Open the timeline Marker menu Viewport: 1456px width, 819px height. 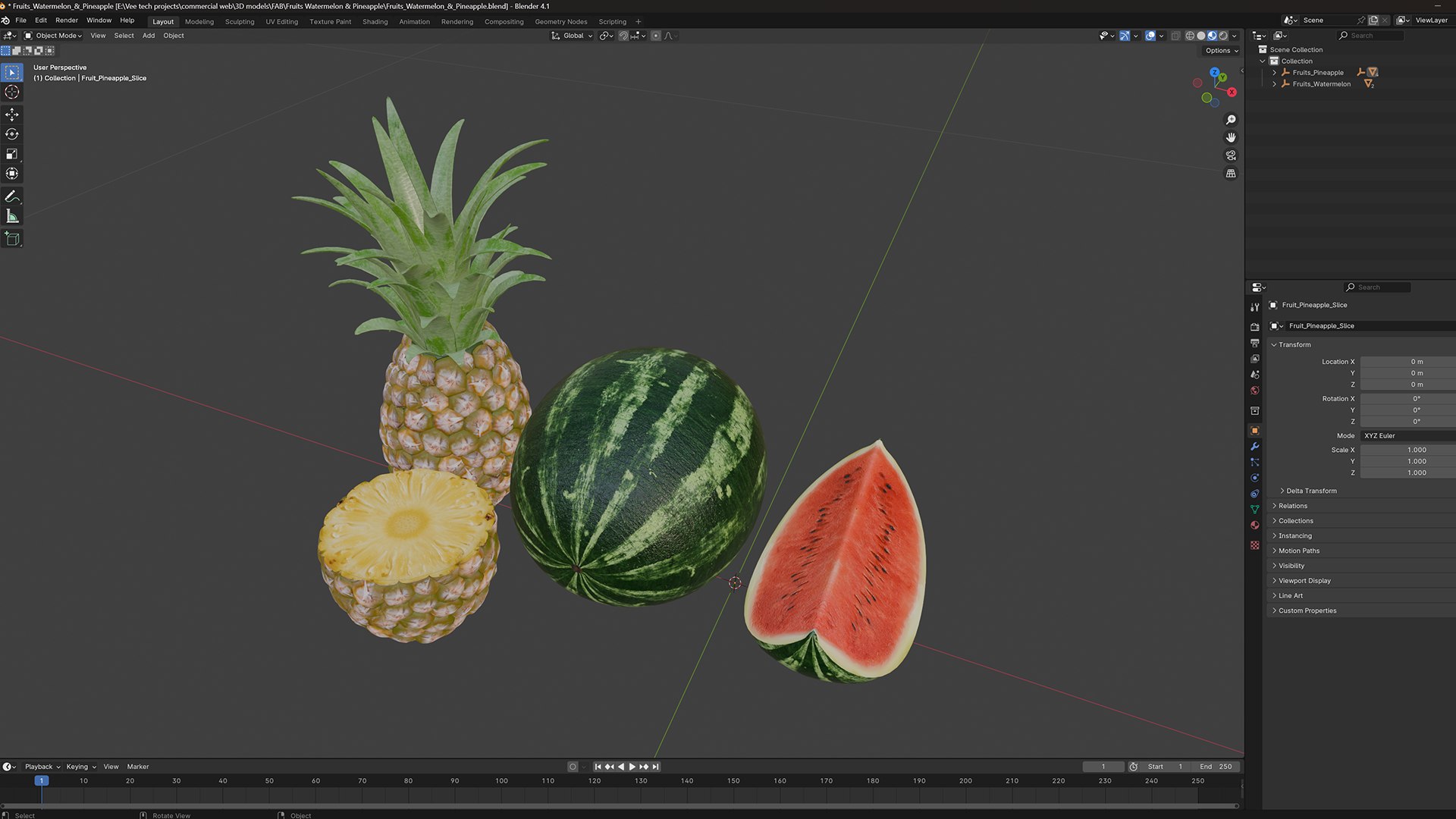138,767
